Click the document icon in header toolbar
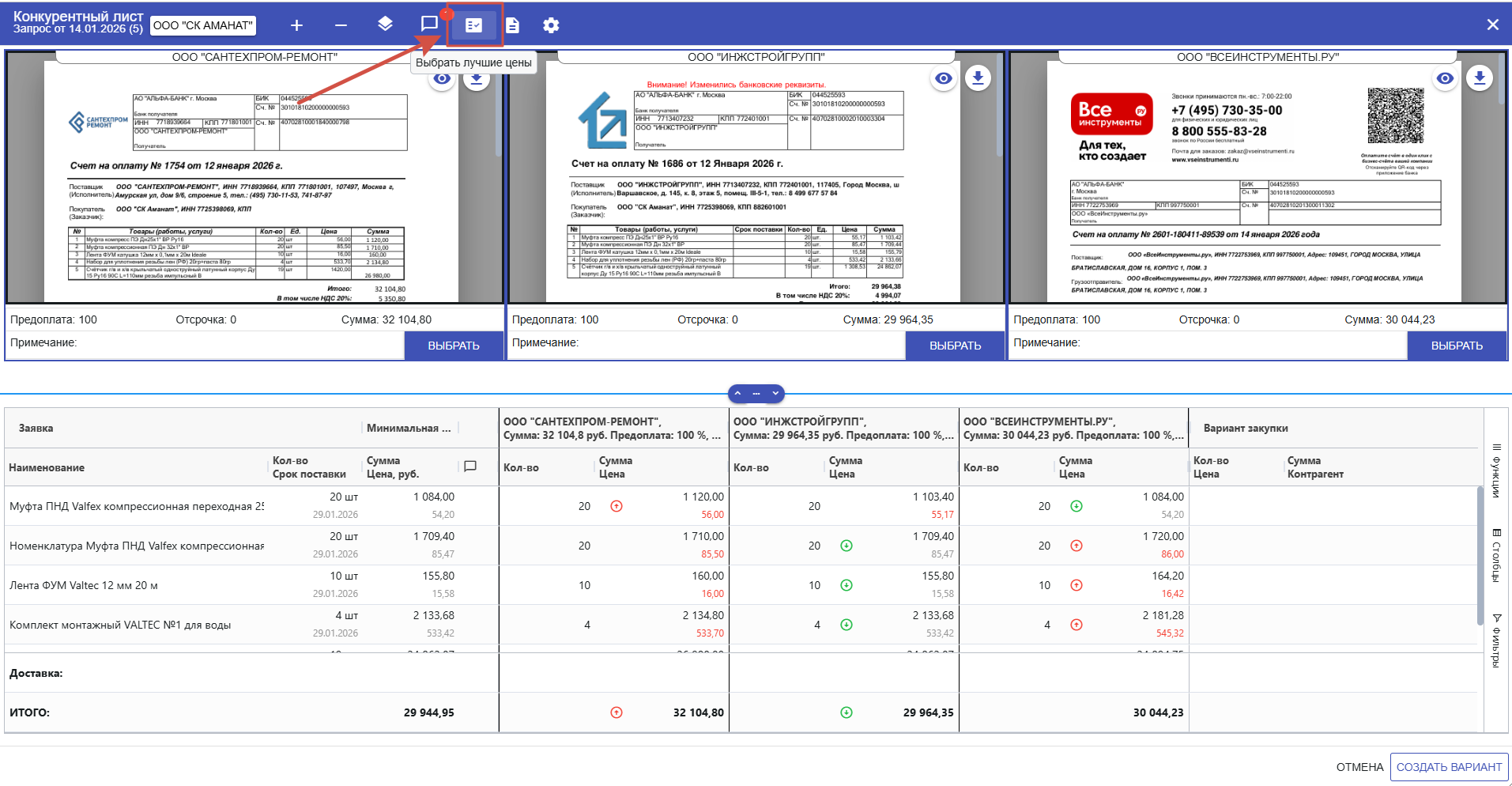This screenshot has width=1512, height=786. coord(512,25)
